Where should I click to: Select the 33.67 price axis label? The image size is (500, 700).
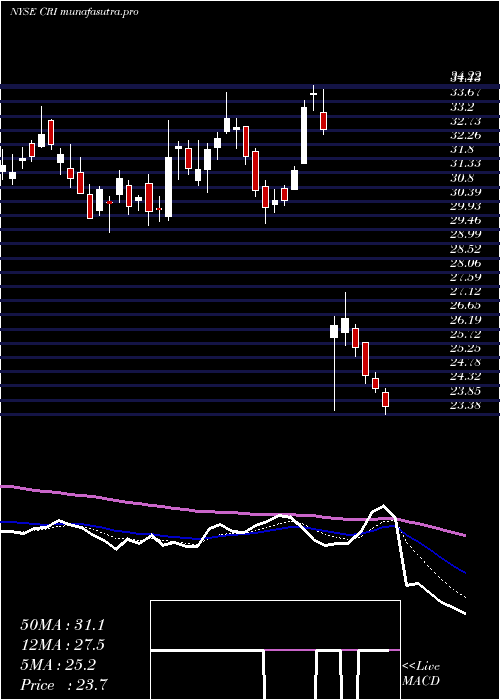point(465,93)
